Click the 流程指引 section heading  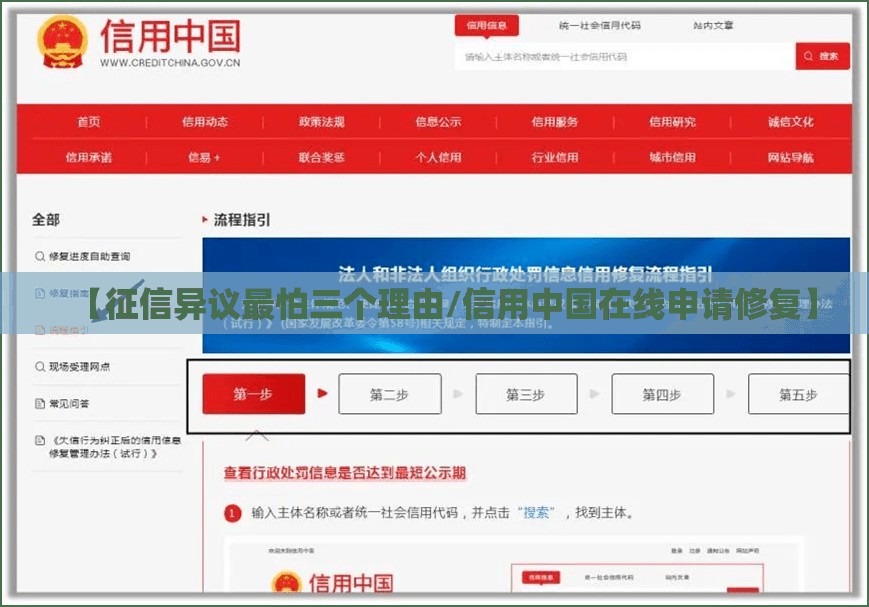pyautogui.click(x=242, y=220)
